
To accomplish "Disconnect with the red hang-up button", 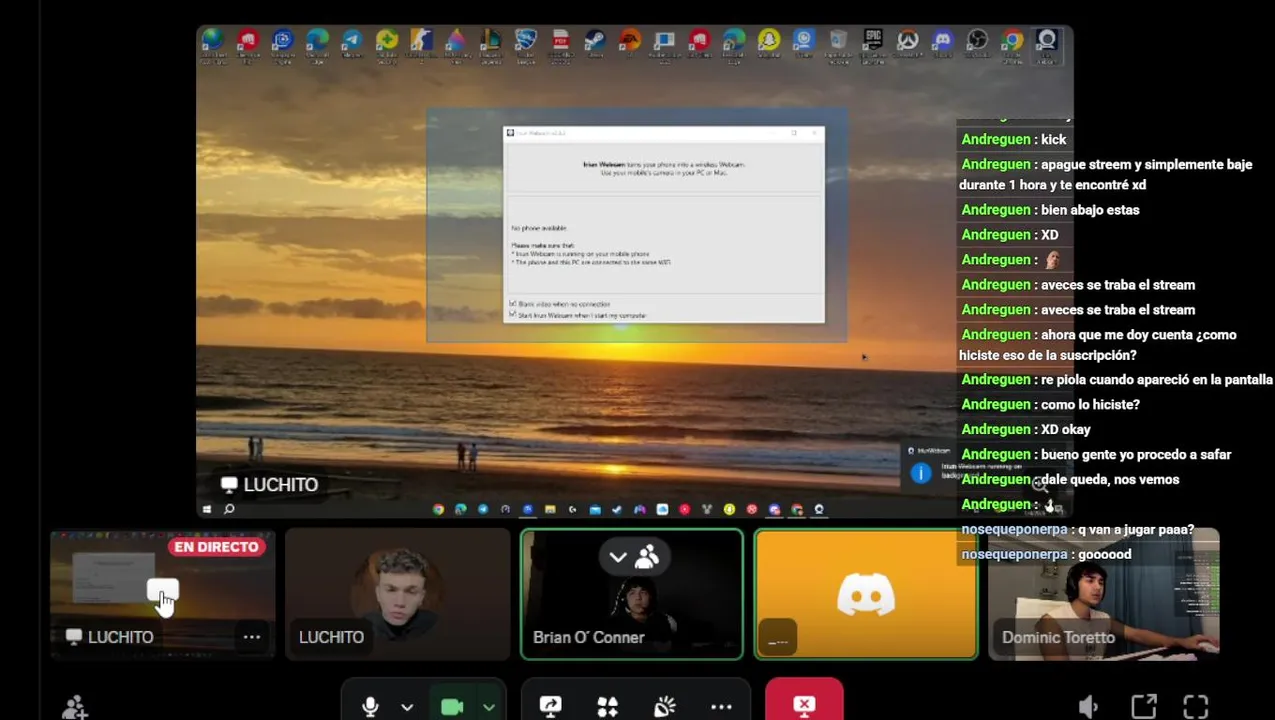I will 804,701.
